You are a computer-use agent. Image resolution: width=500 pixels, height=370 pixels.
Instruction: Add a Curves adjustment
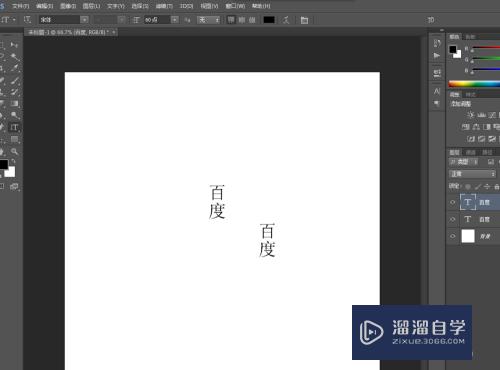point(492,115)
